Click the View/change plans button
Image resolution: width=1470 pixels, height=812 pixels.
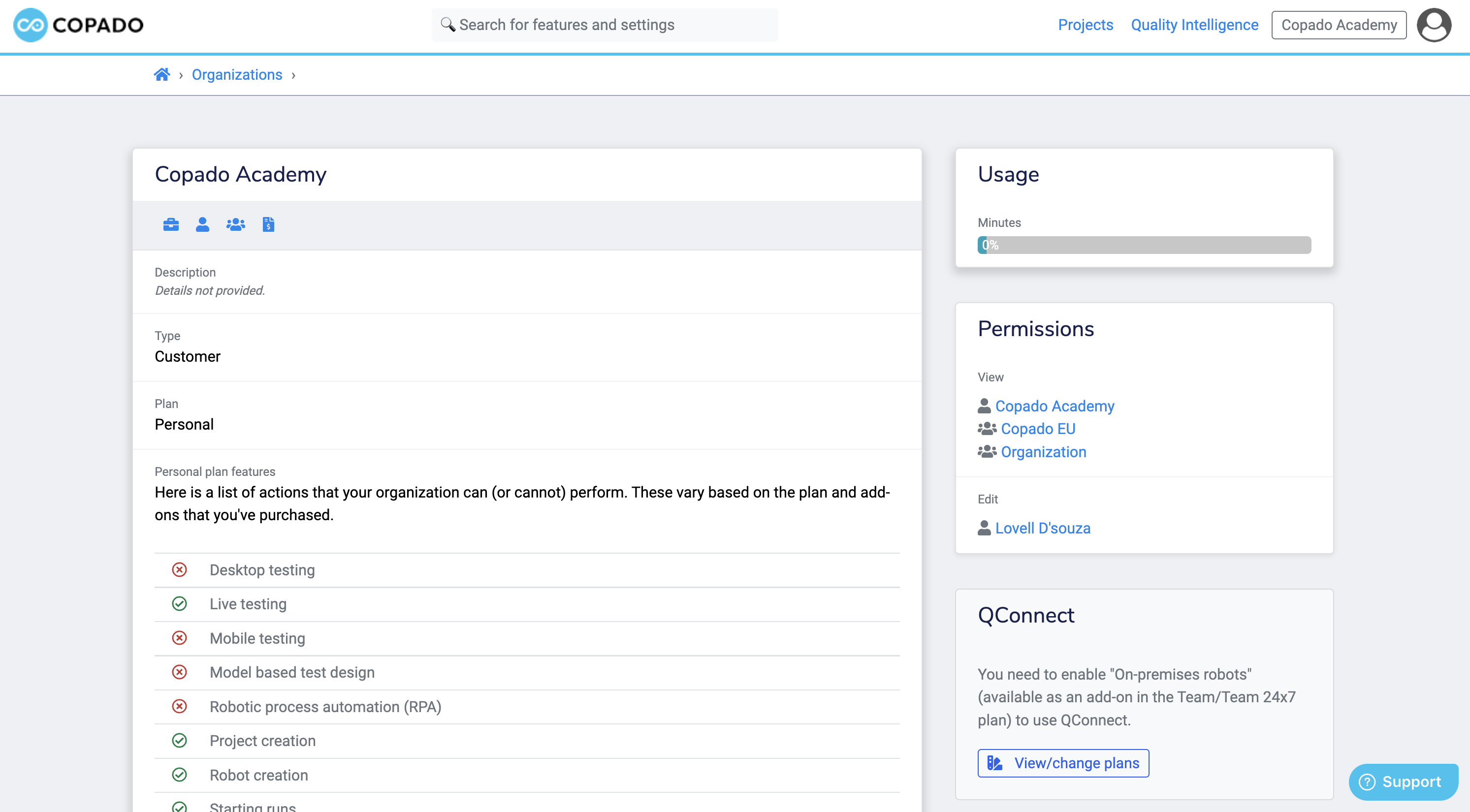point(1063,763)
